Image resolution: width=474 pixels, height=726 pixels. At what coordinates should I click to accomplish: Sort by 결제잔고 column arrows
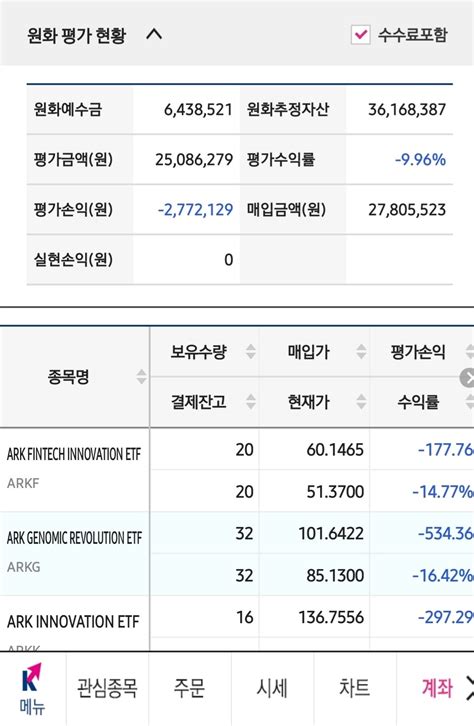(250, 401)
